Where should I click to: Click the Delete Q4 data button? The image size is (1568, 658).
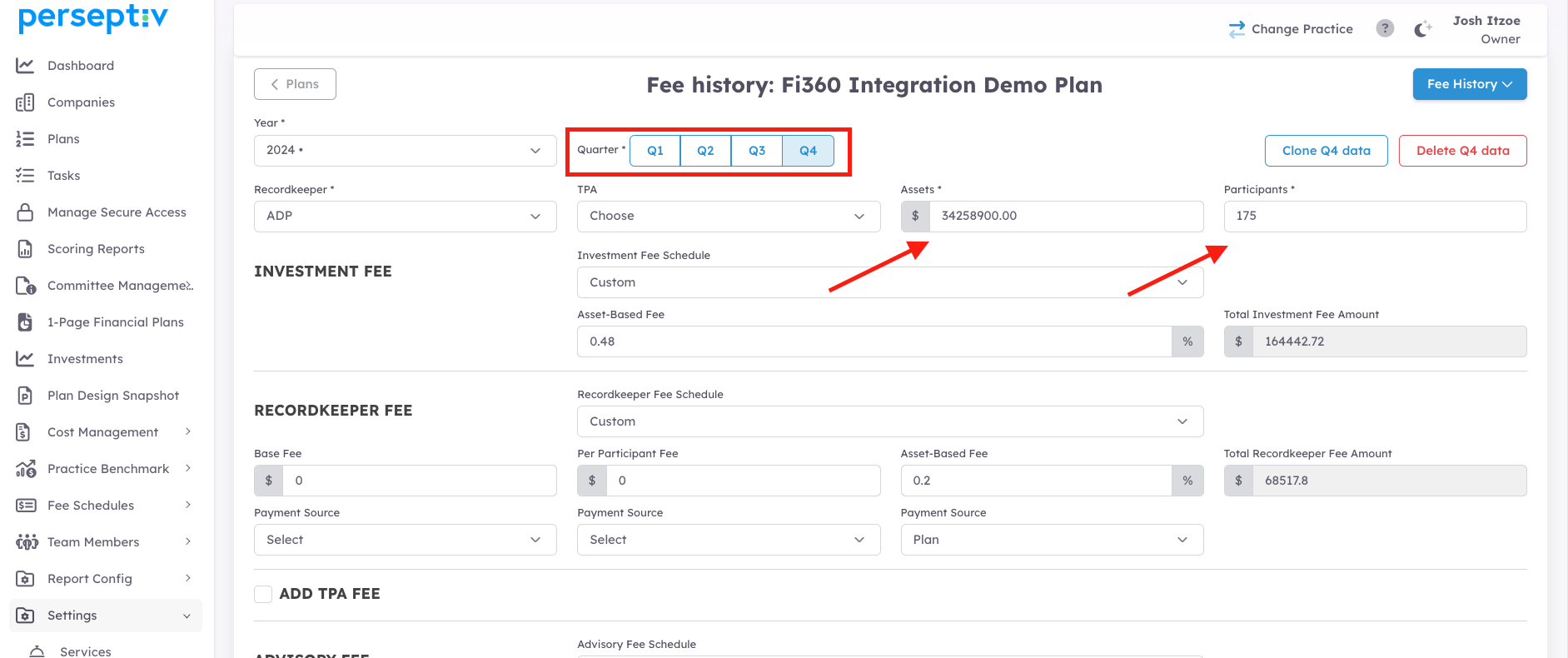1462,151
